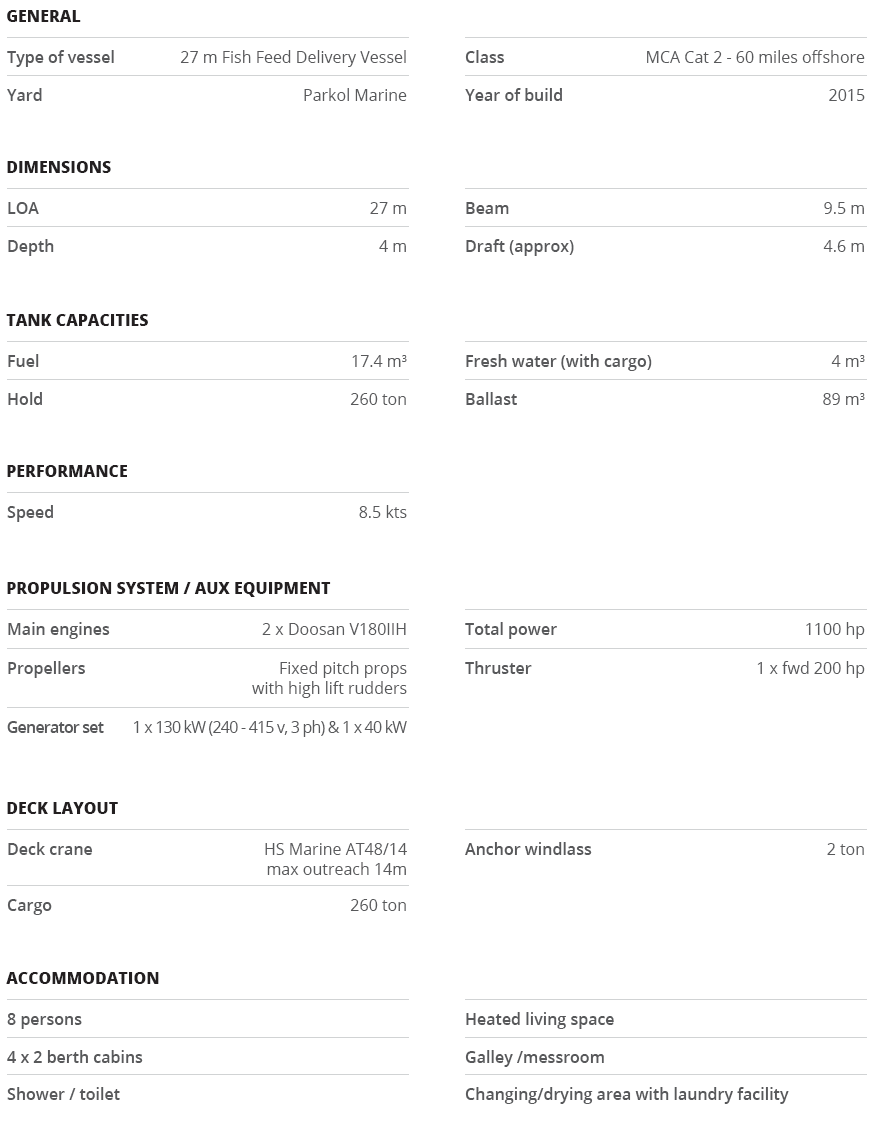Click the Galley /messroom accommodation entry
Viewport: 886px width, 1123px height.
click(534, 1057)
